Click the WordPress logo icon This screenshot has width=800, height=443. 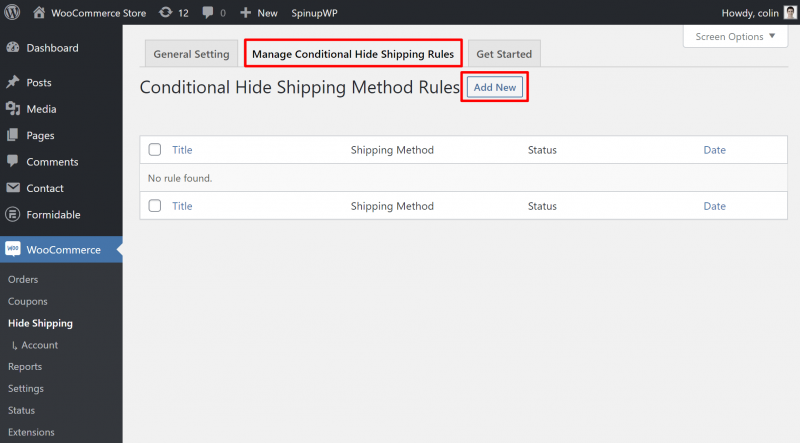[x=12, y=12]
